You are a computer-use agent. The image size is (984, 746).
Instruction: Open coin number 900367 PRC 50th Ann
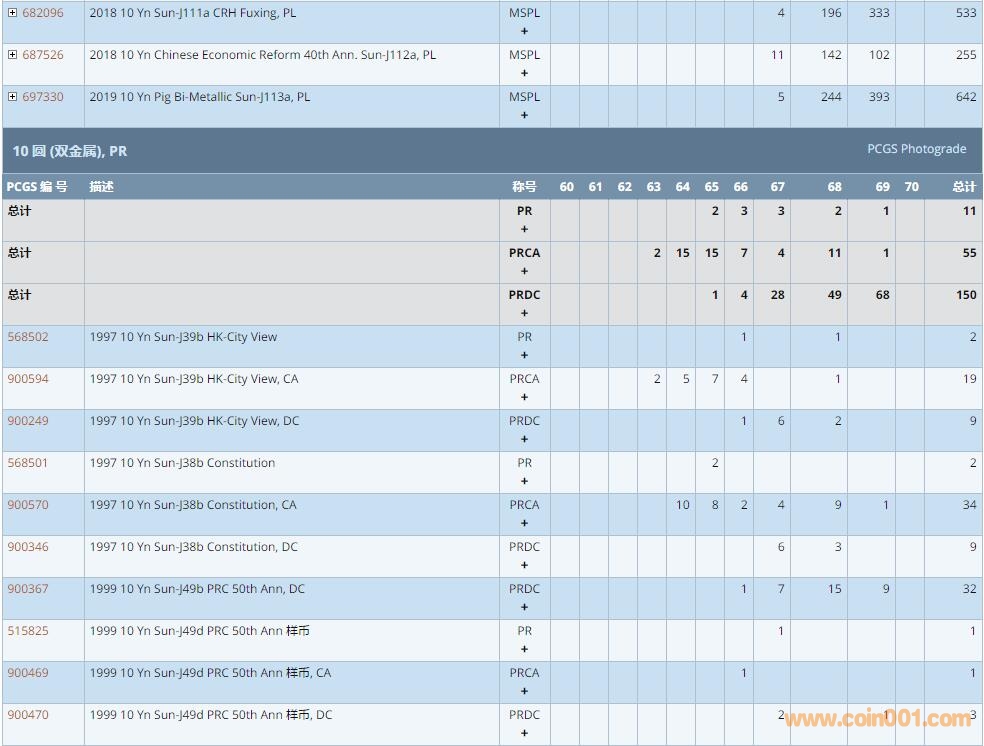tap(28, 589)
